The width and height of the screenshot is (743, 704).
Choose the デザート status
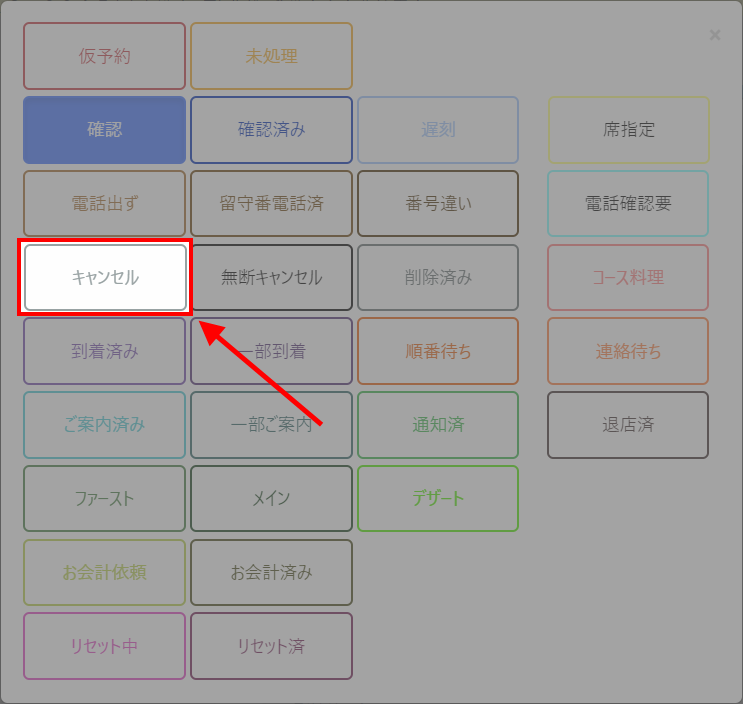tap(438, 498)
